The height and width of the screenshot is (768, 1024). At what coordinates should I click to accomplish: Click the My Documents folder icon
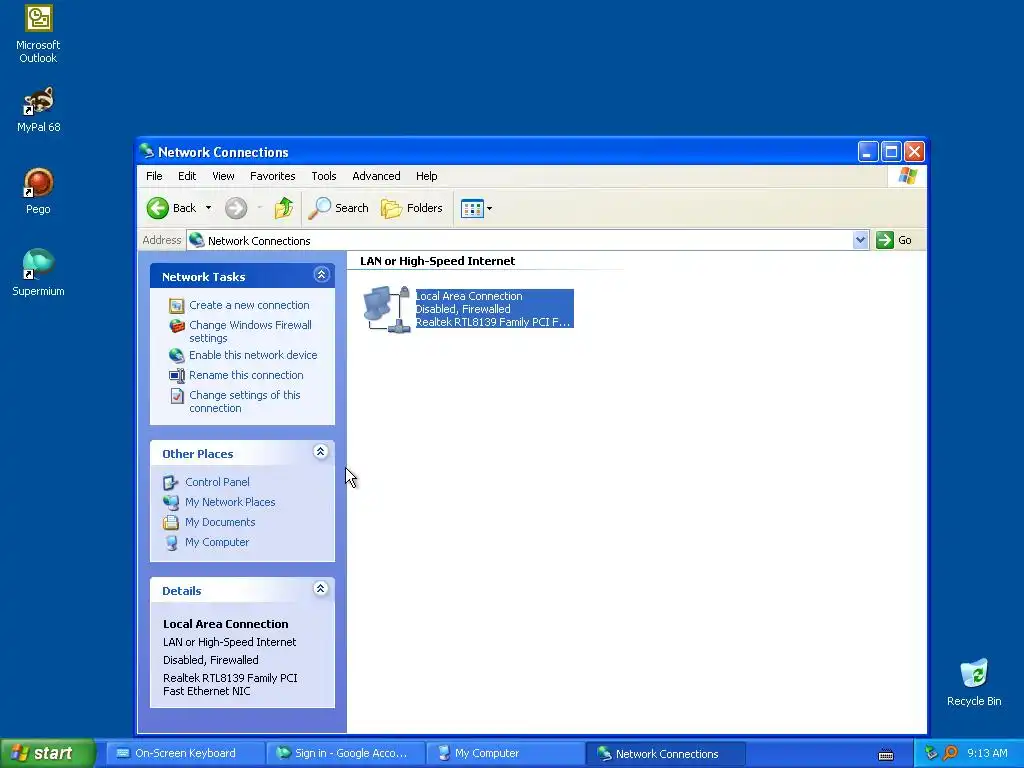pos(170,522)
